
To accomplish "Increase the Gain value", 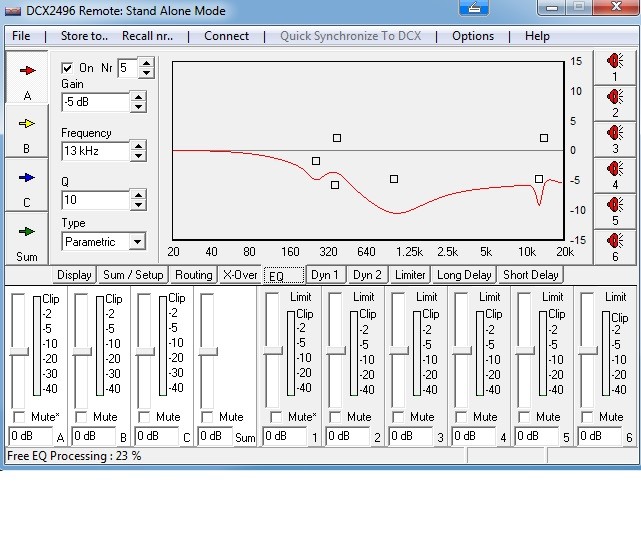I will click(139, 97).
